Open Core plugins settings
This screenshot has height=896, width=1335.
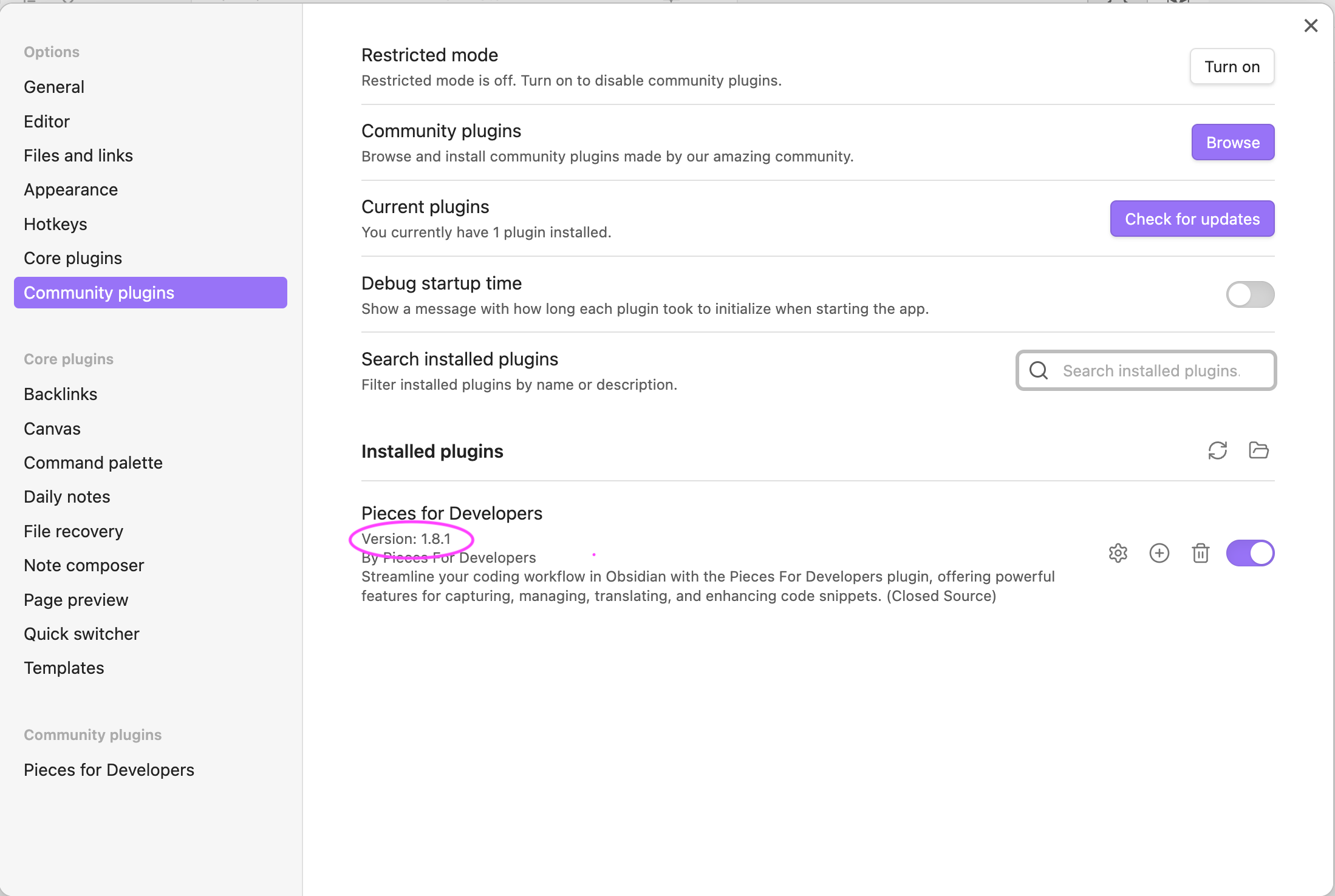point(72,257)
